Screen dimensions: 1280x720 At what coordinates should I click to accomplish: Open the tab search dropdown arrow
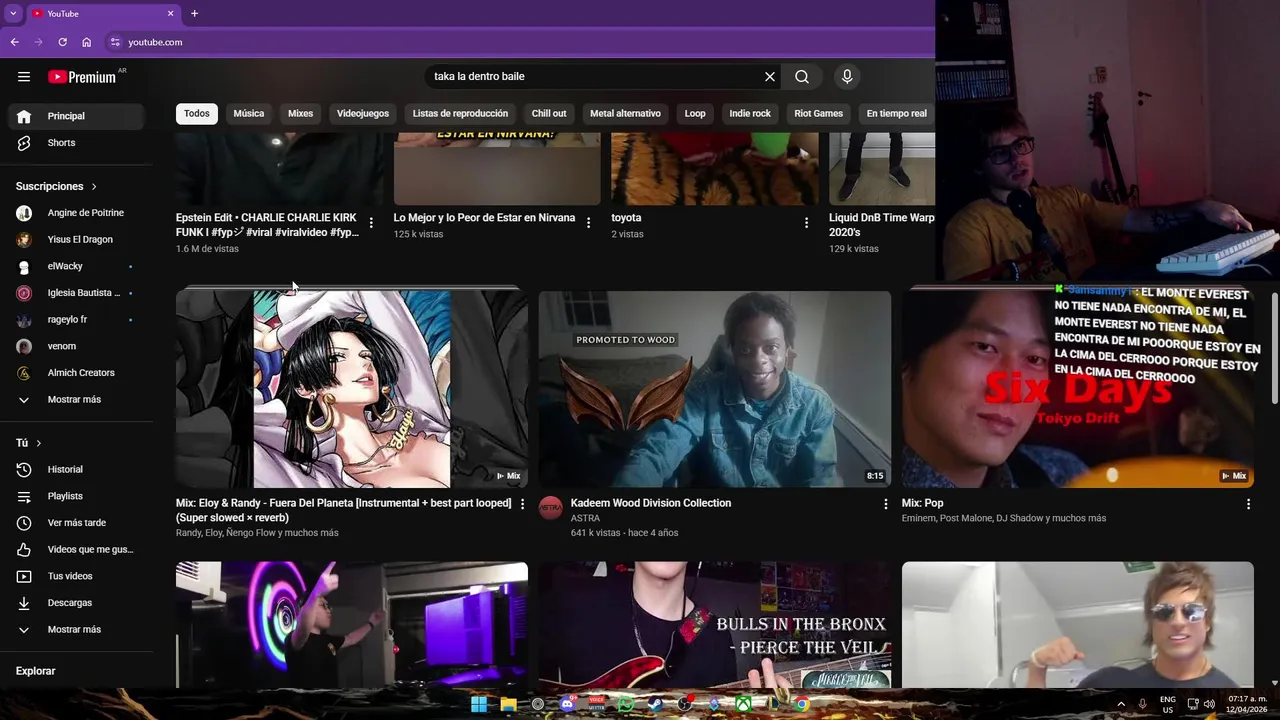coord(13,13)
